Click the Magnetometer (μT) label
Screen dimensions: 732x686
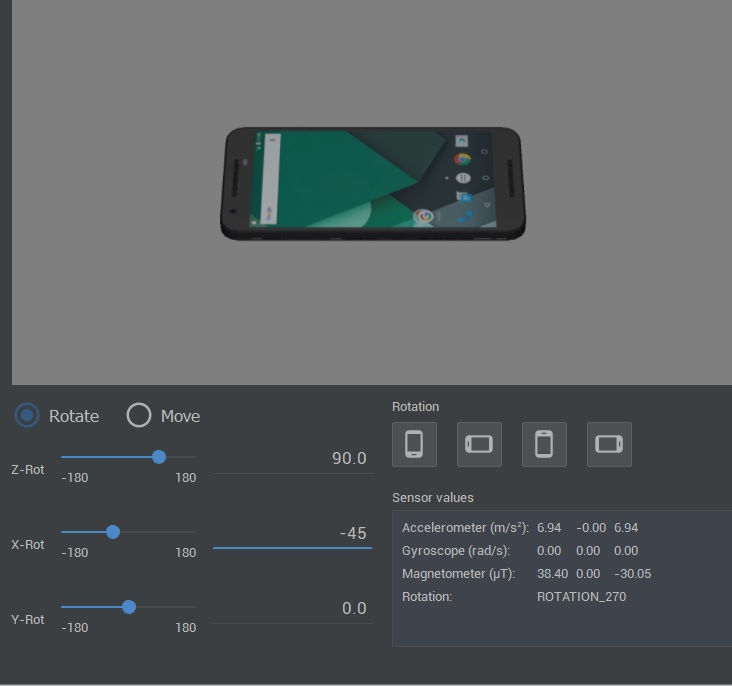click(x=458, y=573)
